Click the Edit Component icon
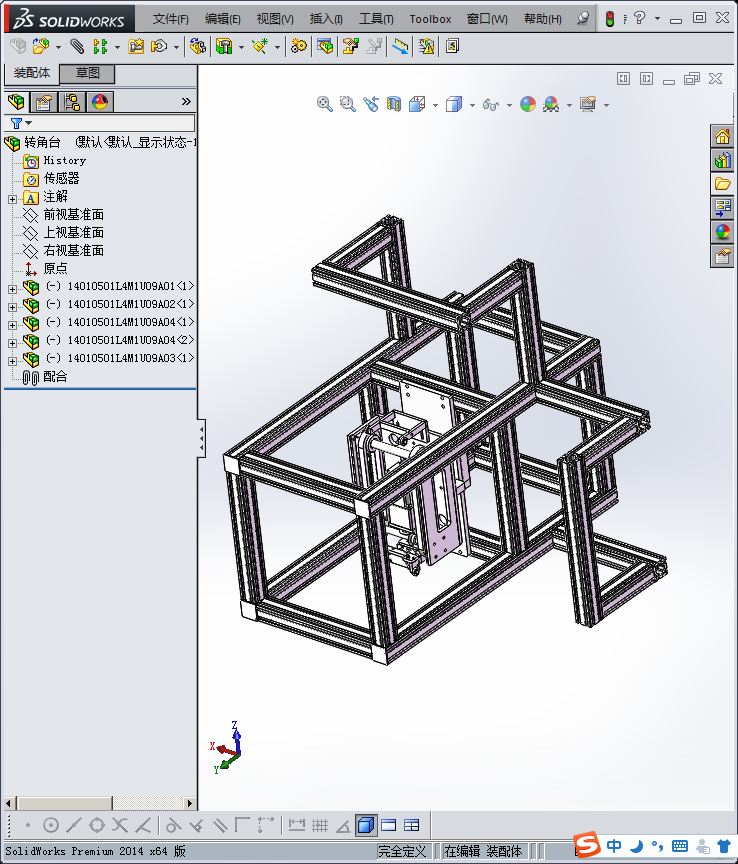 18,46
